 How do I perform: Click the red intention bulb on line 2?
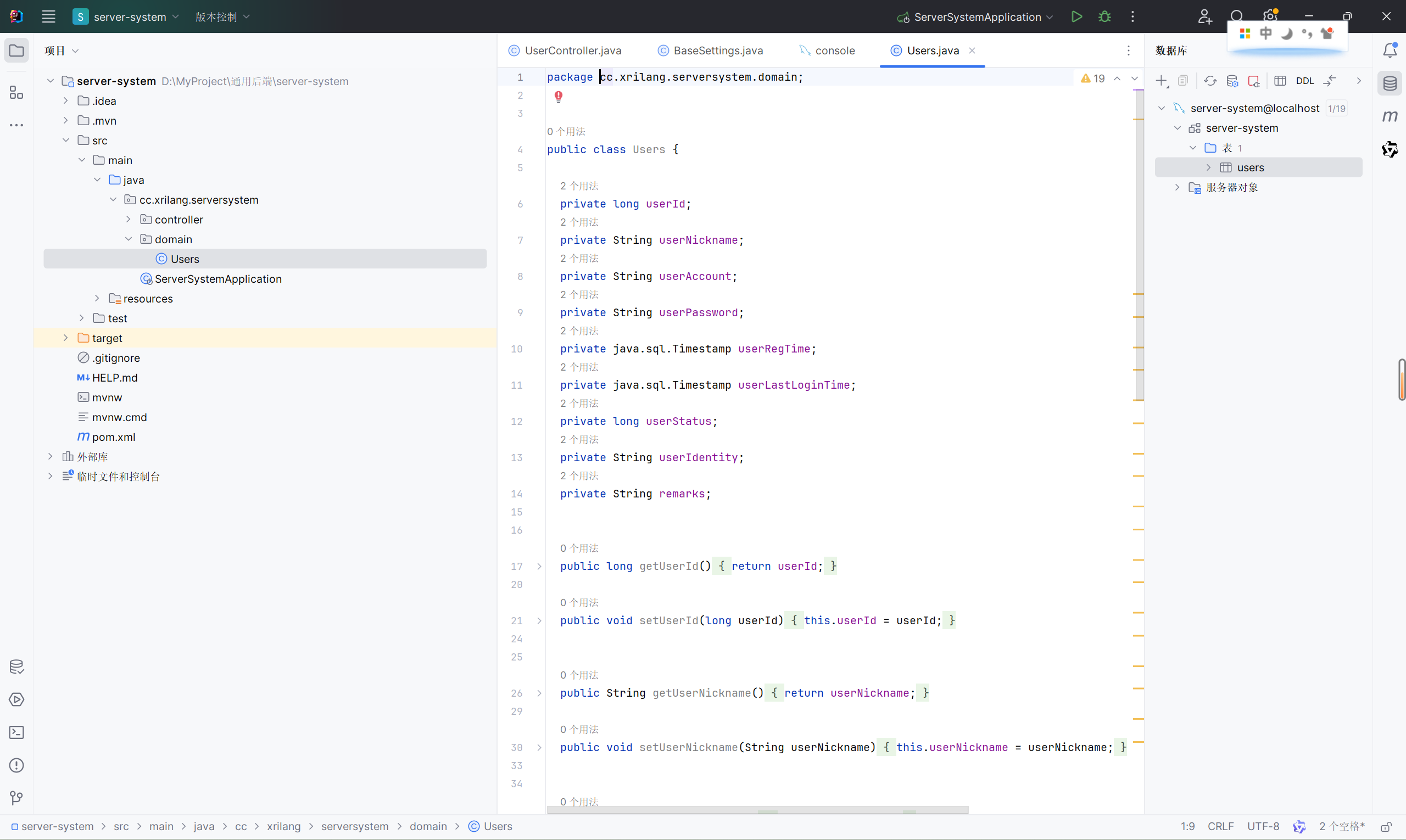[x=559, y=97]
